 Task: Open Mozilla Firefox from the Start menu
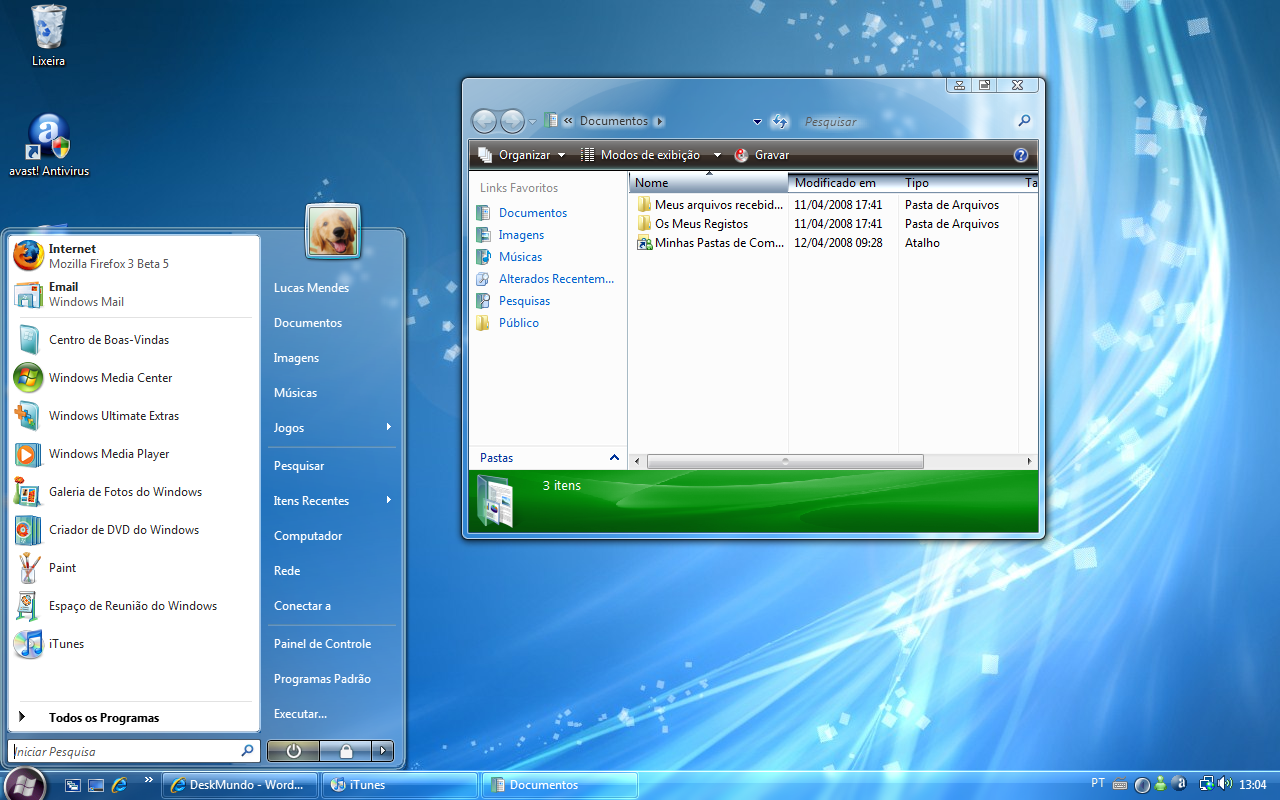point(133,255)
